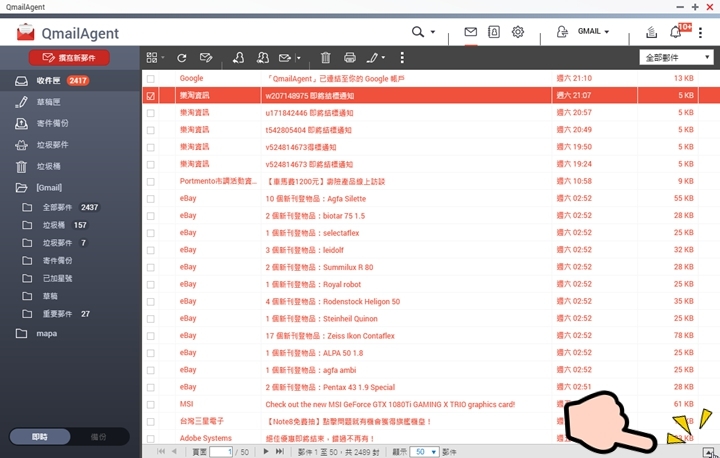Open the 寄件備份 sent folder
This screenshot has height=458, width=720.
(x=70, y=123)
